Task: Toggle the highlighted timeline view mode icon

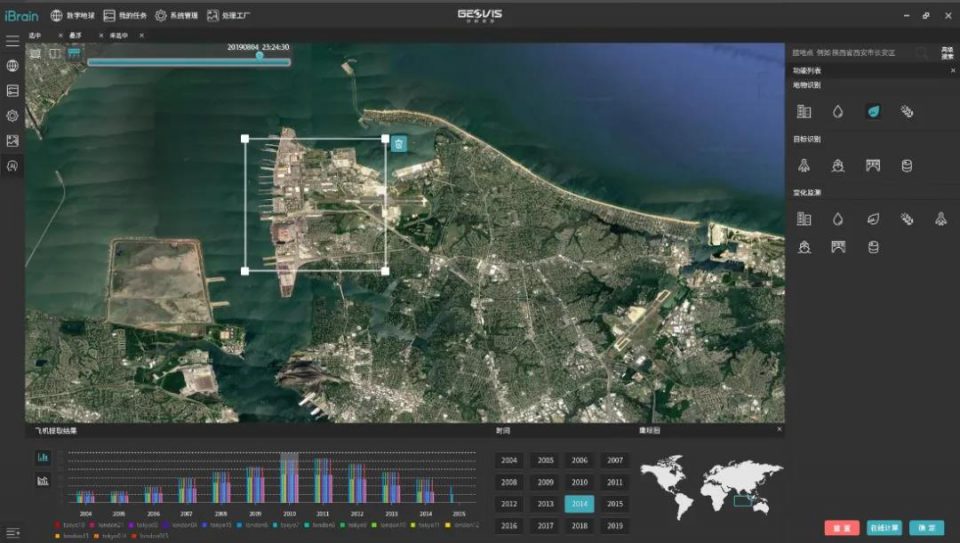Action: (73, 53)
